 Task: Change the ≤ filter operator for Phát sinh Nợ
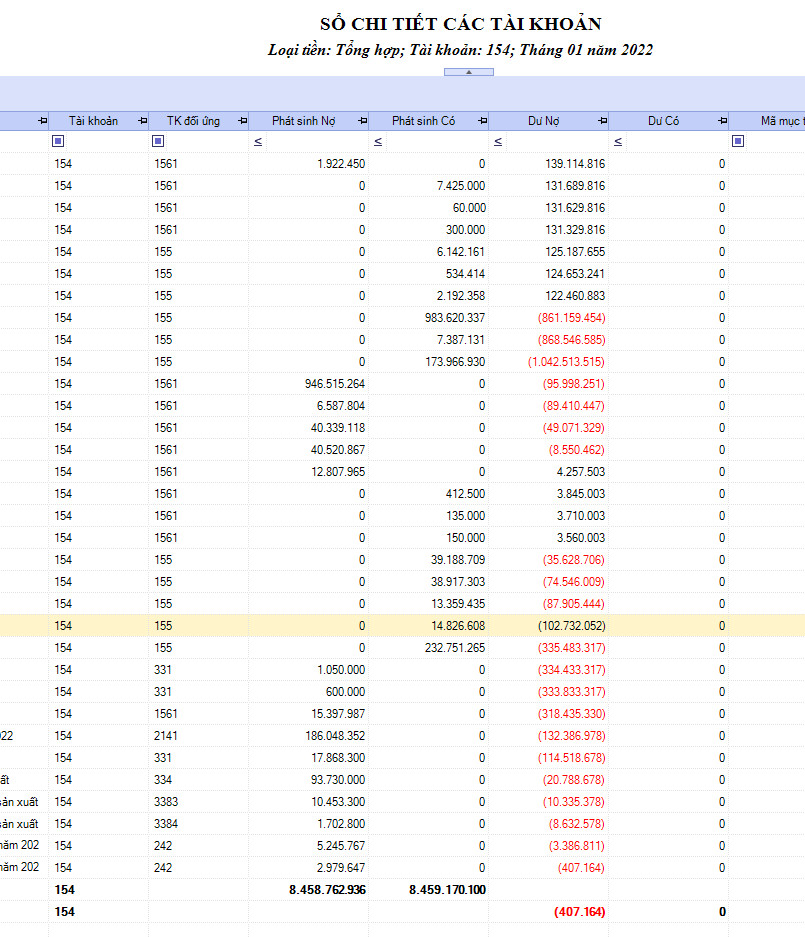pos(258,142)
